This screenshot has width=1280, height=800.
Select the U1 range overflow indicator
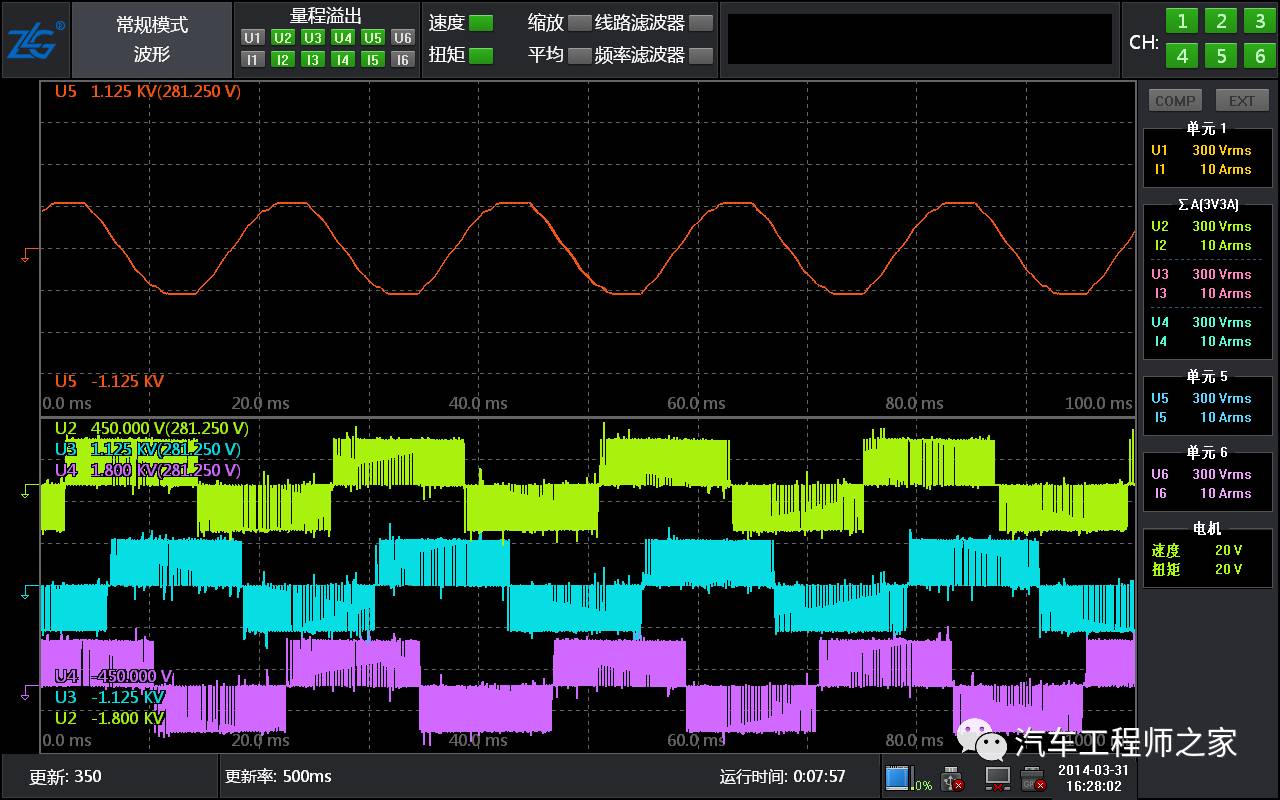point(253,37)
